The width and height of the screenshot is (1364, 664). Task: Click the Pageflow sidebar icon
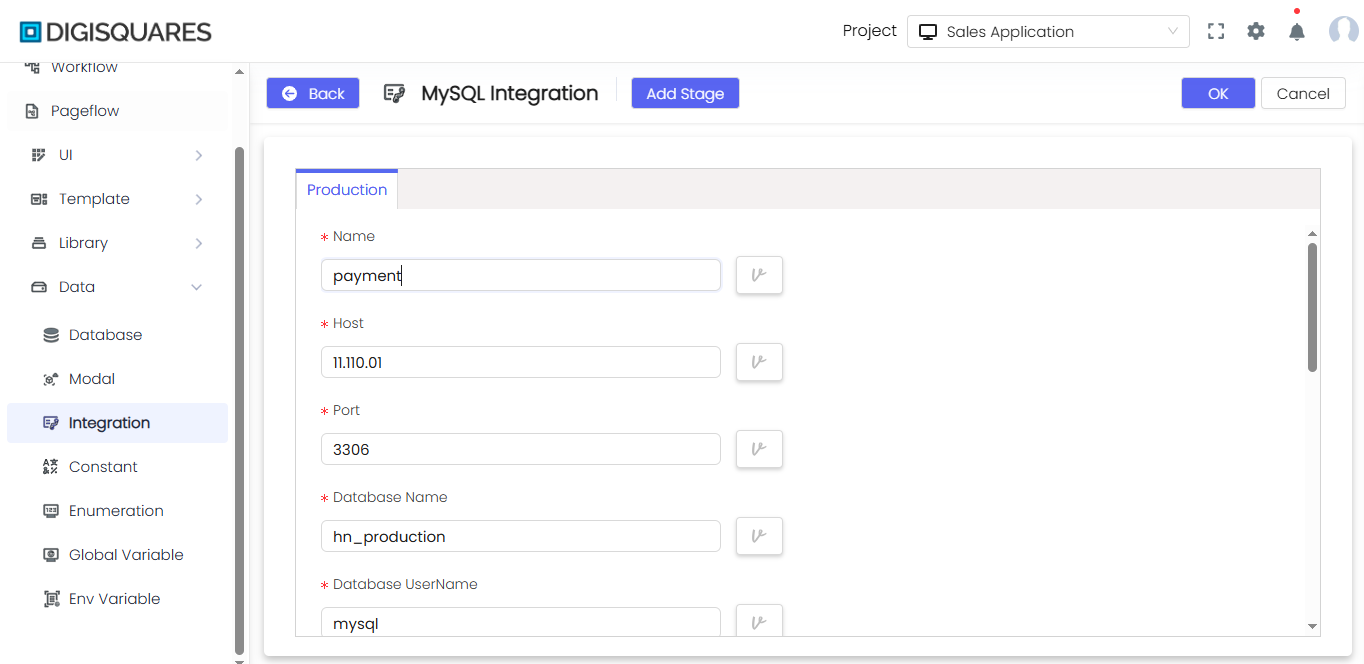point(33,111)
